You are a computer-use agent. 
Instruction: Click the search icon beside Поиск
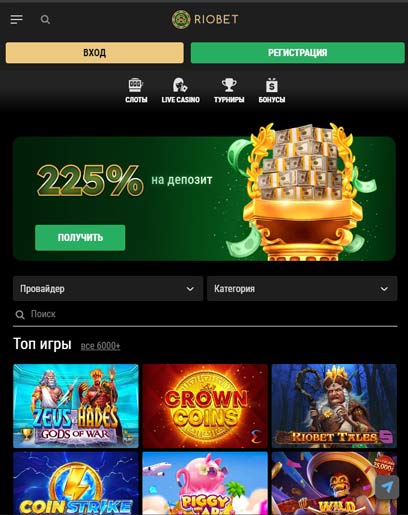pyautogui.click(x=20, y=314)
